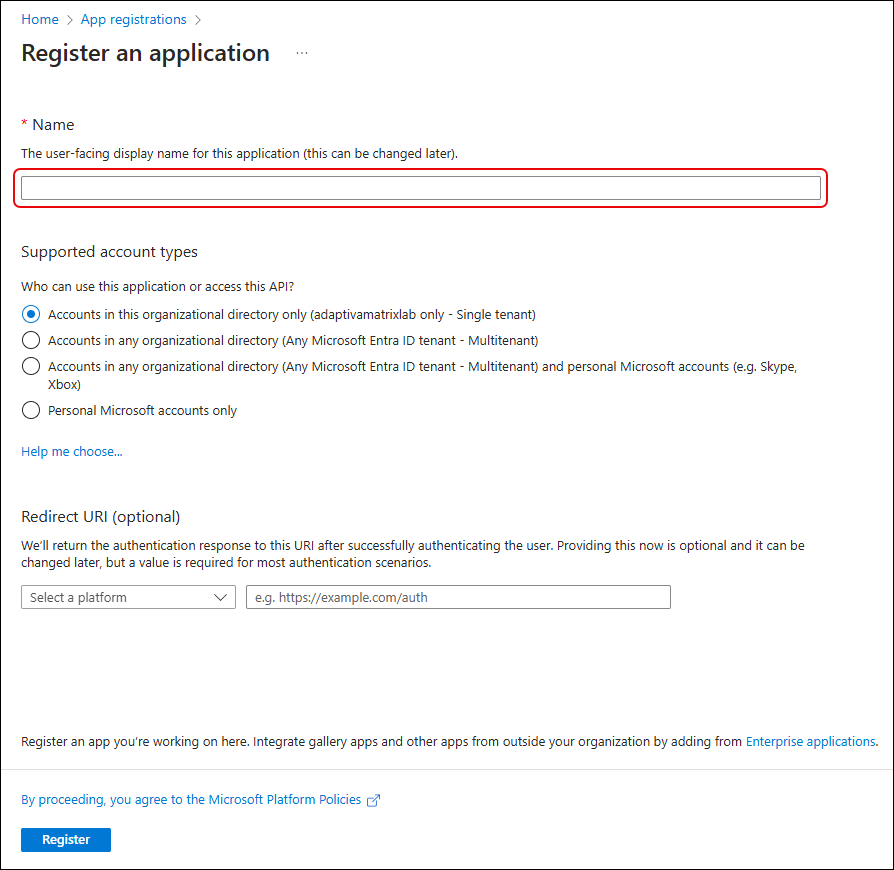Click the Redirect URI (optional) heading
The height and width of the screenshot is (870, 894).
coord(100,517)
